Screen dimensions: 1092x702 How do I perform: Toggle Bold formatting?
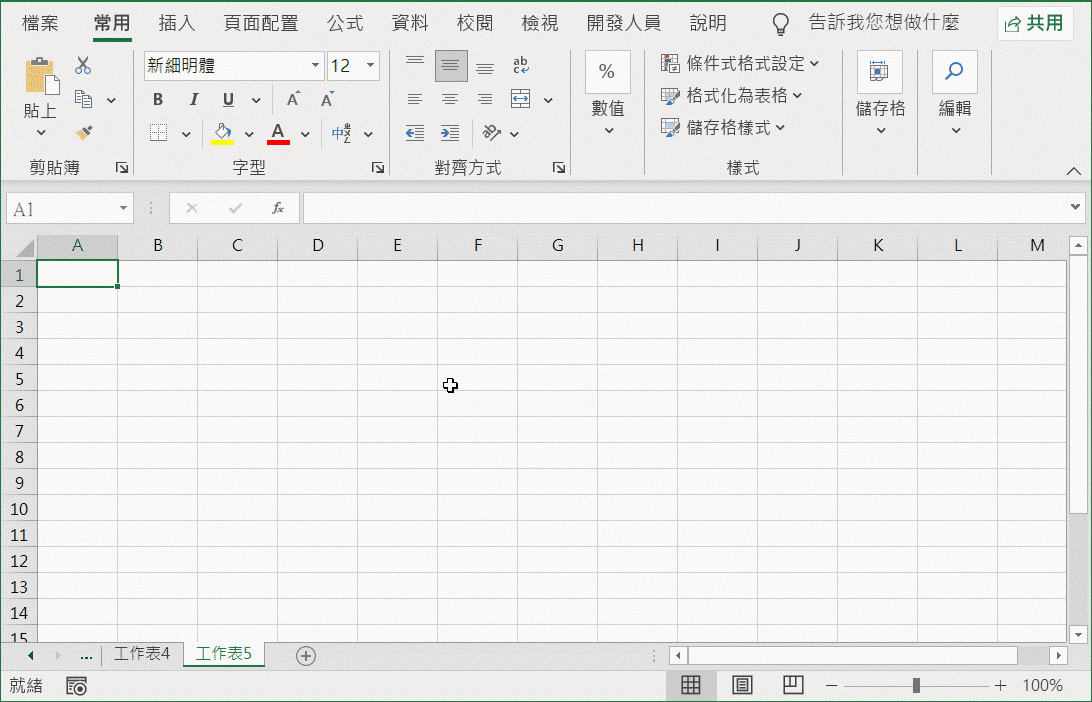pos(158,100)
